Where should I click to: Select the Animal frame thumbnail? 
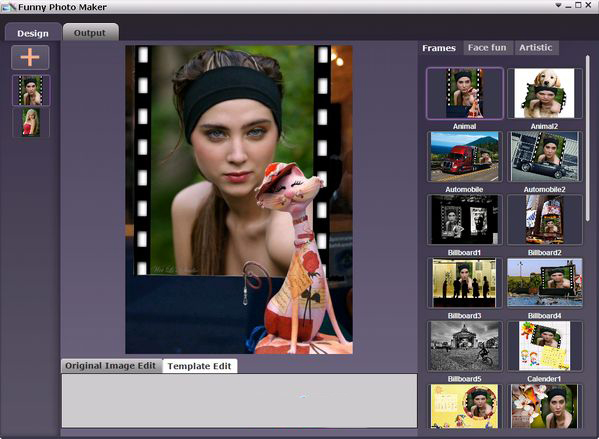tap(465, 93)
